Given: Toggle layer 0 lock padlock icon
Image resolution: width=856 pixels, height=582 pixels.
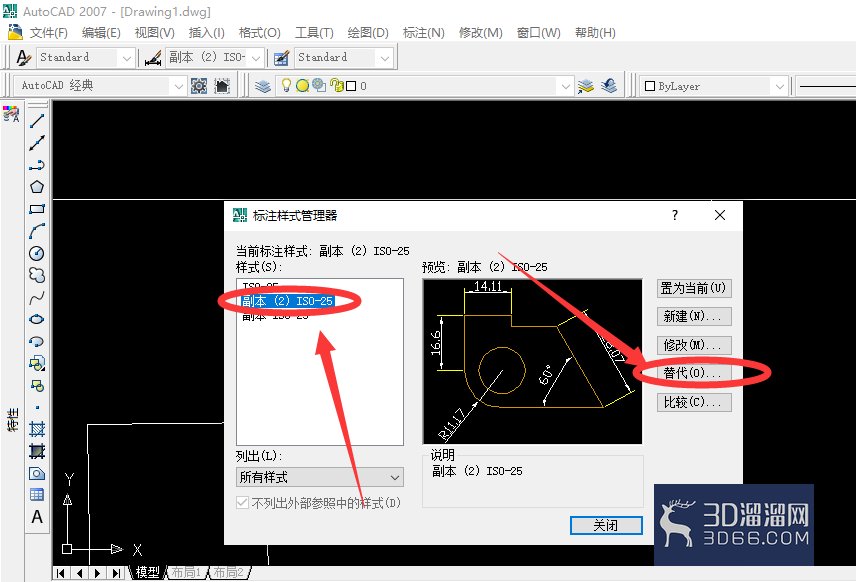Looking at the screenshot, I should 337,86.
